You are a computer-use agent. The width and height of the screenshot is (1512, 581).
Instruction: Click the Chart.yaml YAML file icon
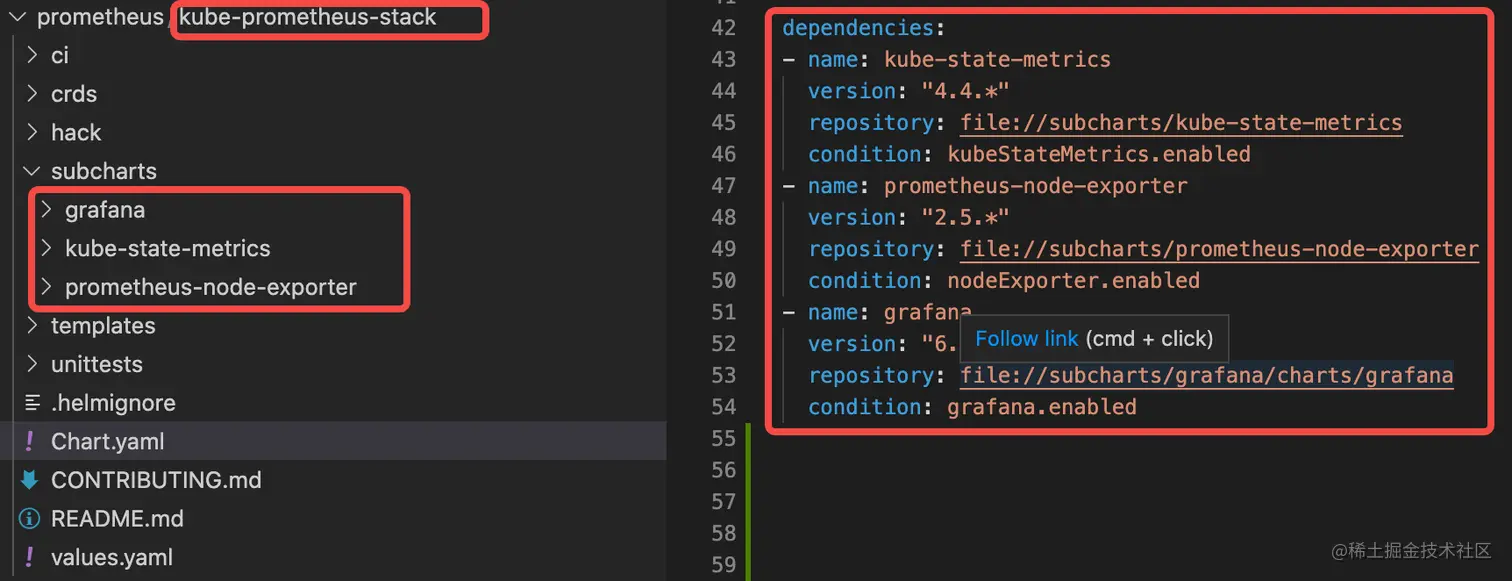click(x=30, y=441)
